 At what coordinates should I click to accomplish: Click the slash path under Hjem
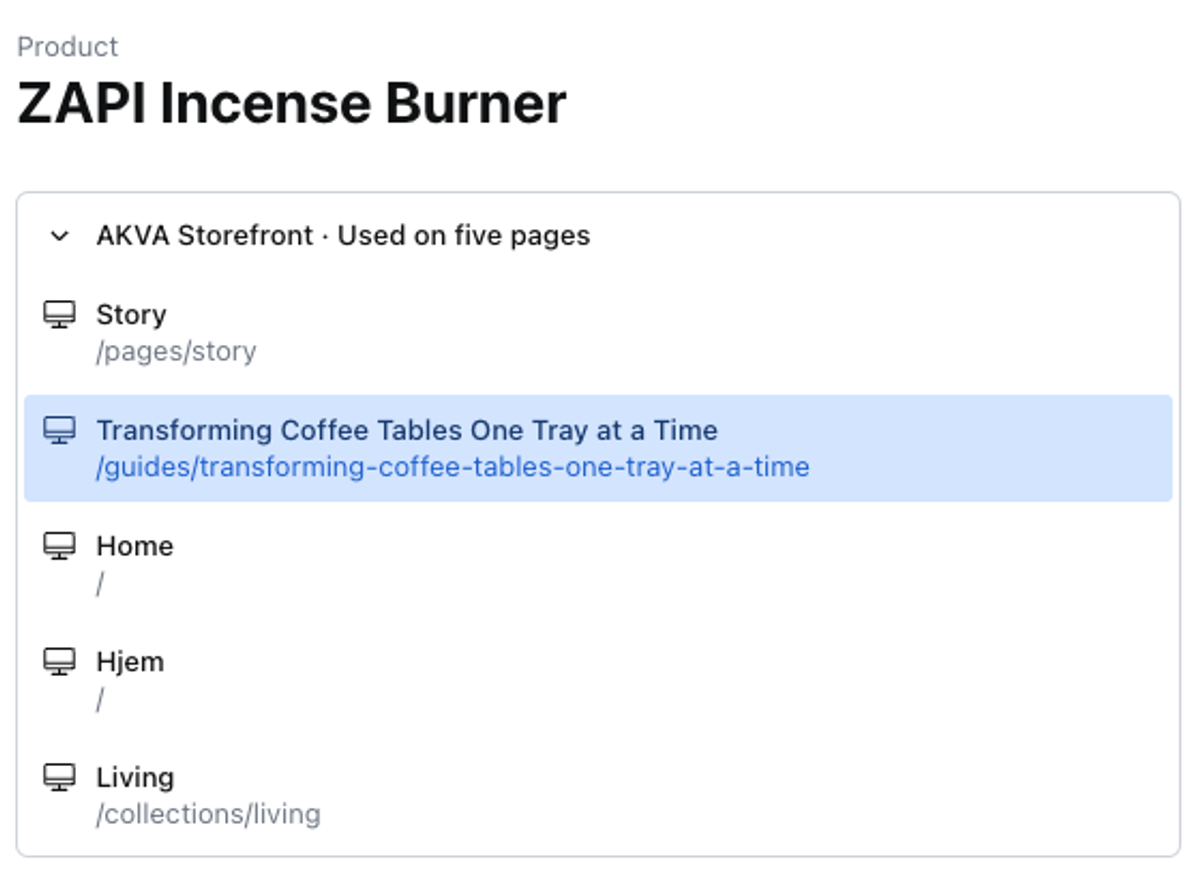pos(100,700)
